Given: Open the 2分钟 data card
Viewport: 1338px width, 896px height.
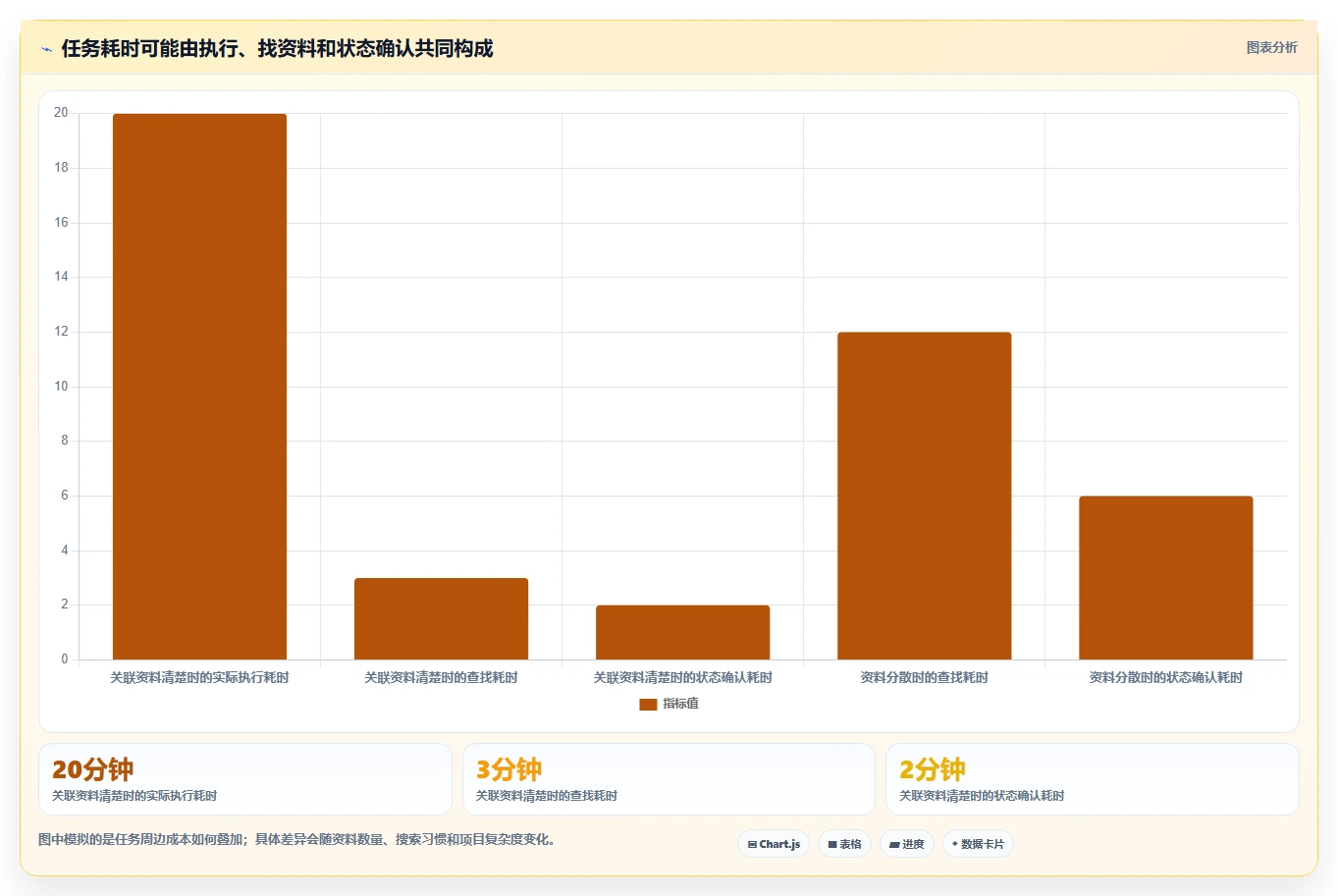Looking at the screenshot, I should tap(1092, 779).
